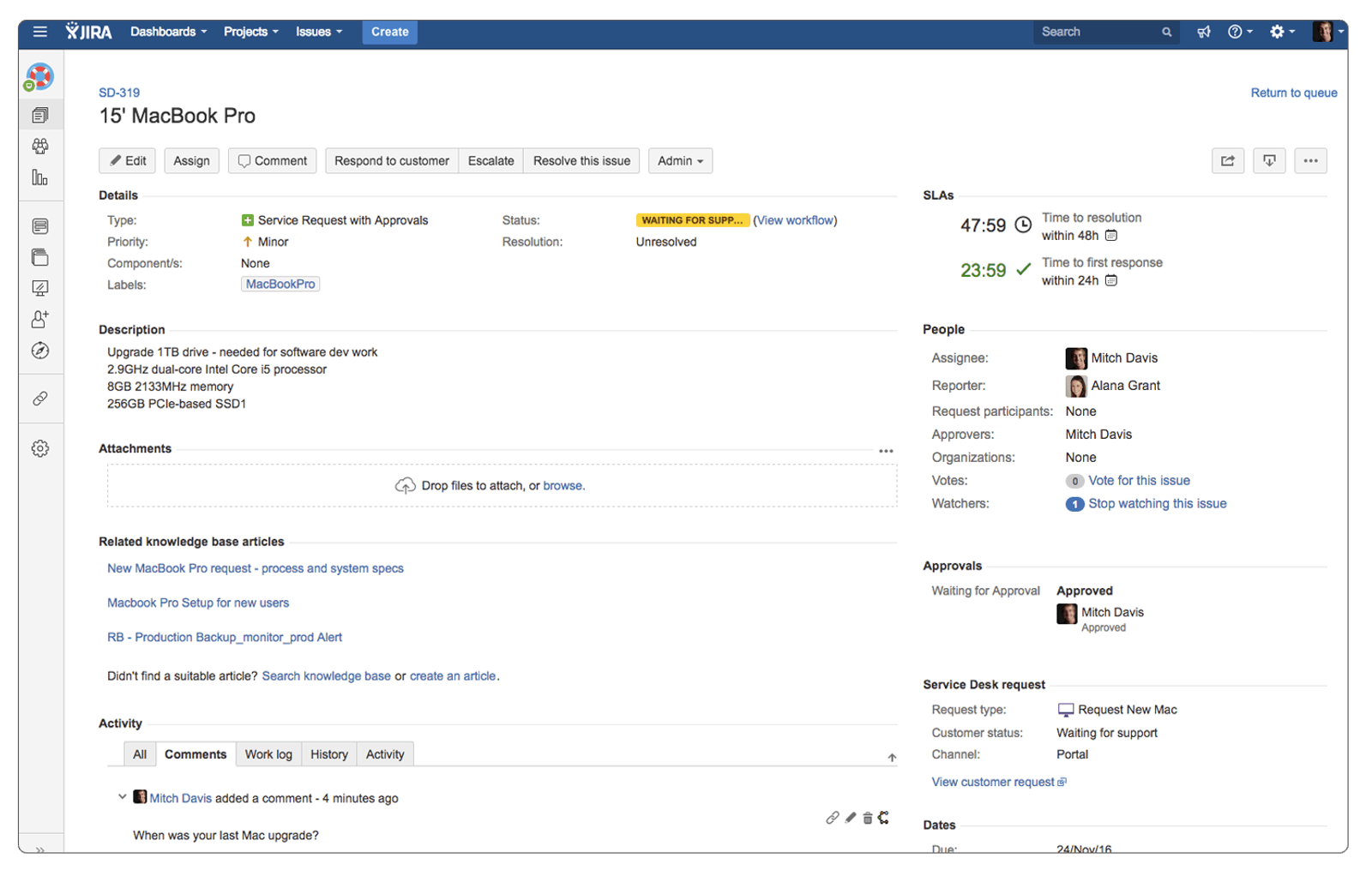
Task: Open New MacBook Pro request article
Action: [x=256, y=568]
